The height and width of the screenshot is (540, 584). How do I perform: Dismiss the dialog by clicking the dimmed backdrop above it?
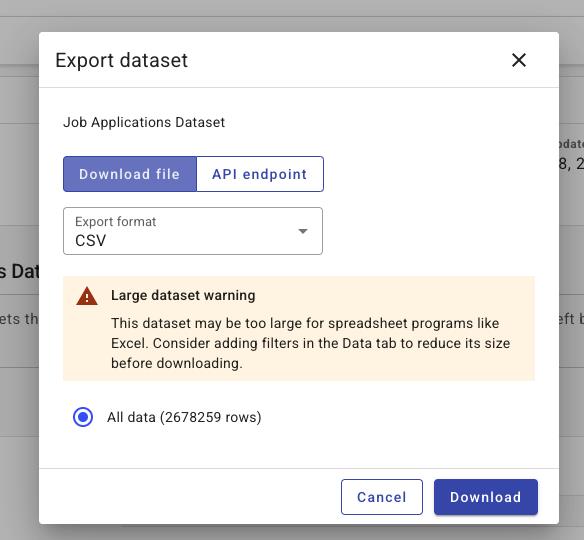[292, 15]
